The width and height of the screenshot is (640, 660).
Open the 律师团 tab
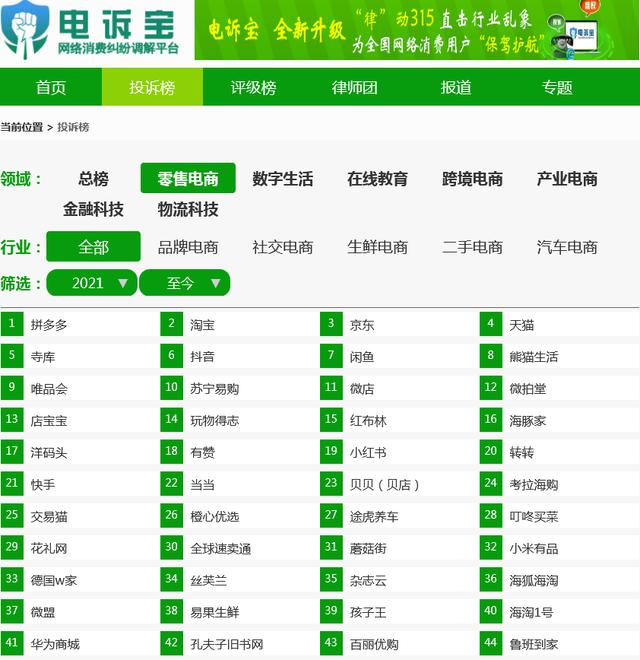click(354, 87)
